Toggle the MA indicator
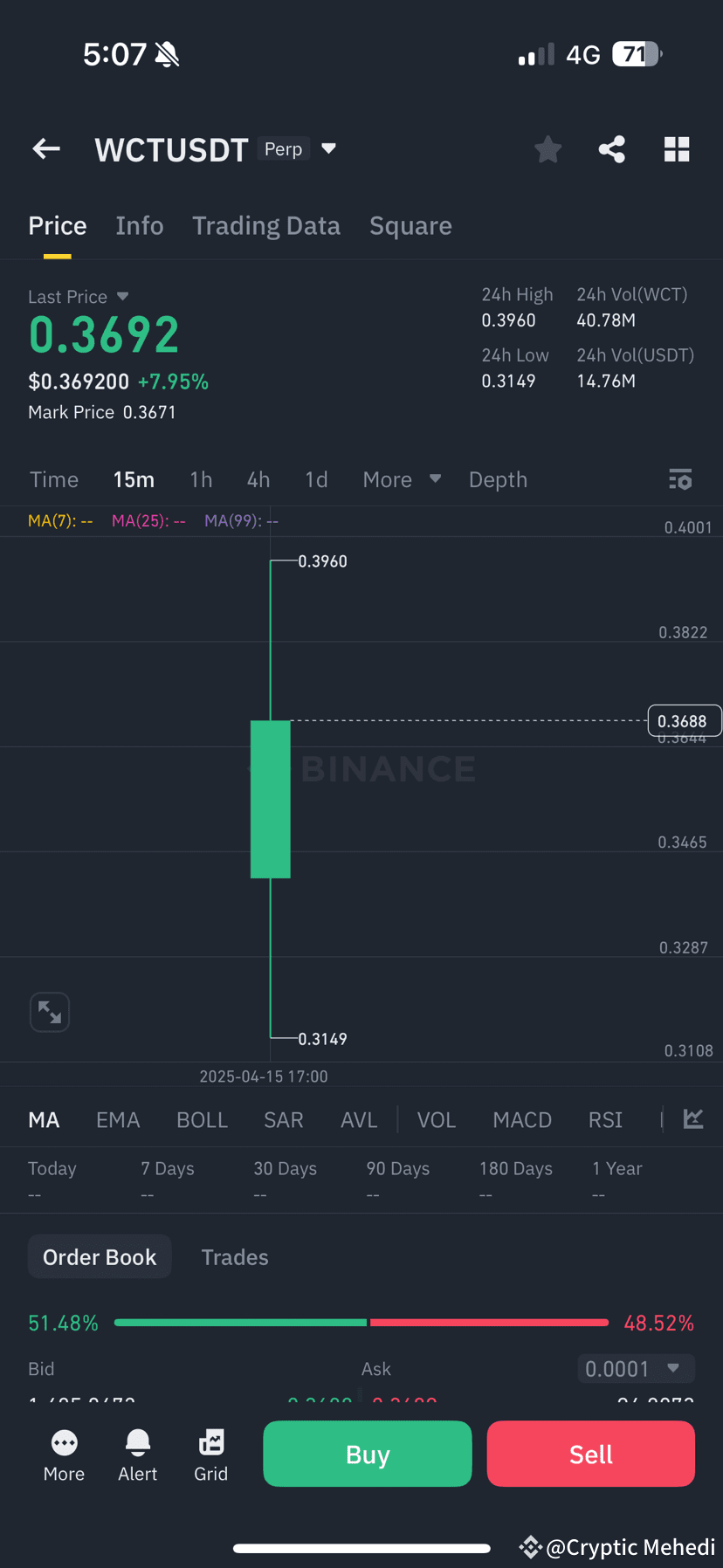The image size is (723, 1568). (44, 1120)
